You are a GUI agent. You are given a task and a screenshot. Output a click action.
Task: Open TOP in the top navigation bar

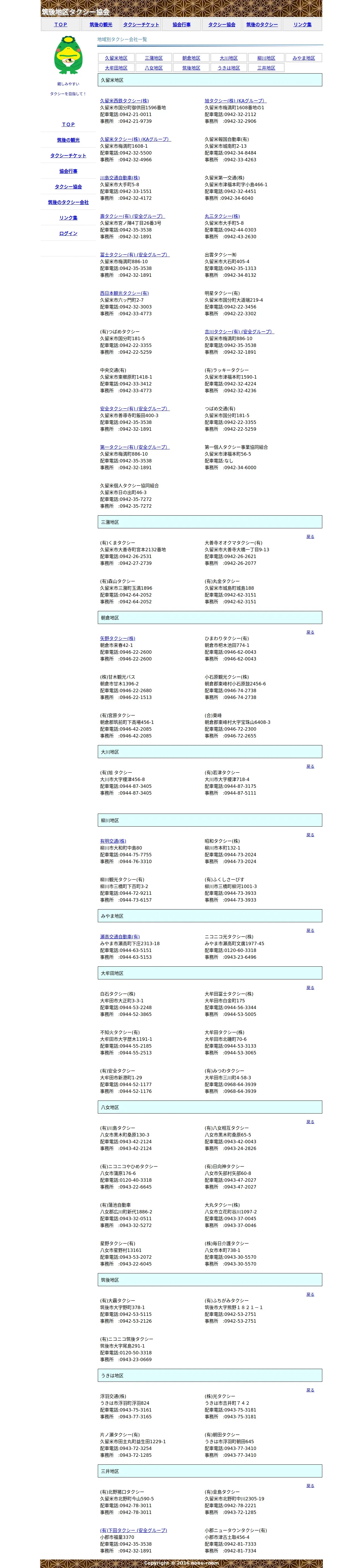[x=61, y=24]
